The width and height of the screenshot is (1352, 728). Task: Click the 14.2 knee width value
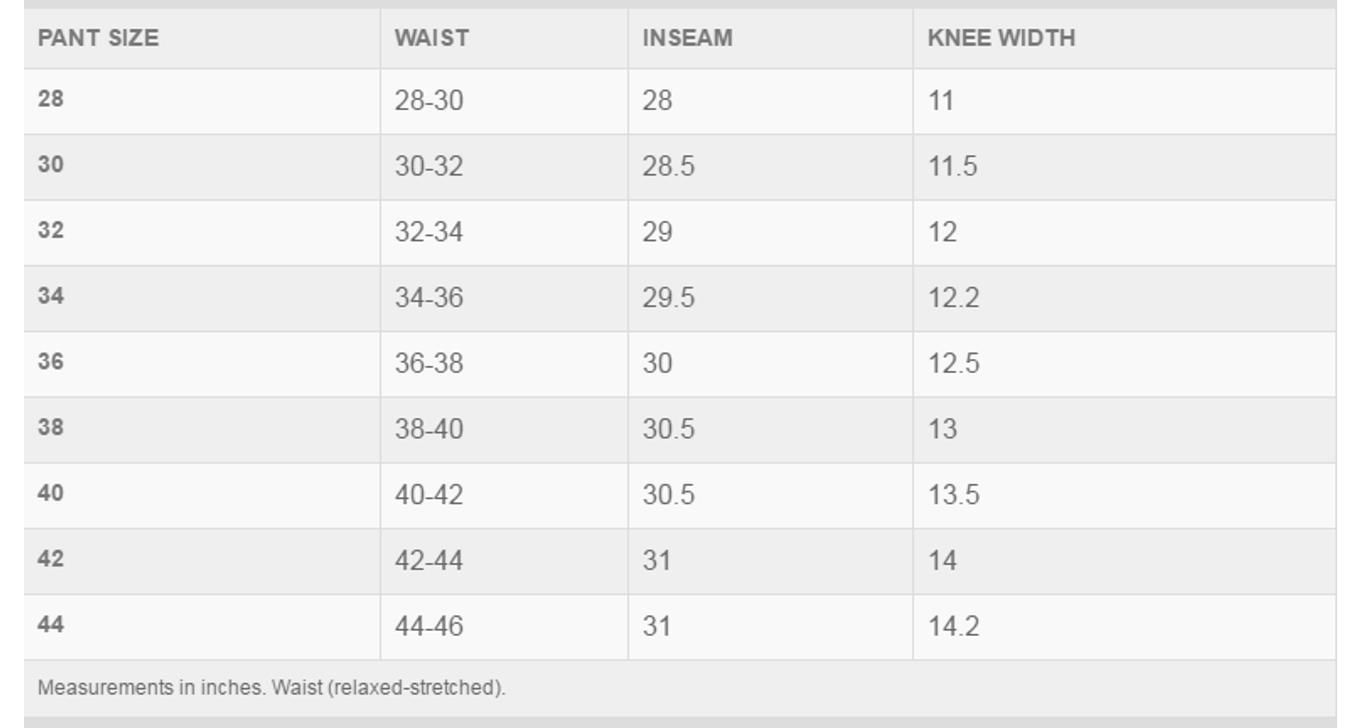(x=953, y=627)
